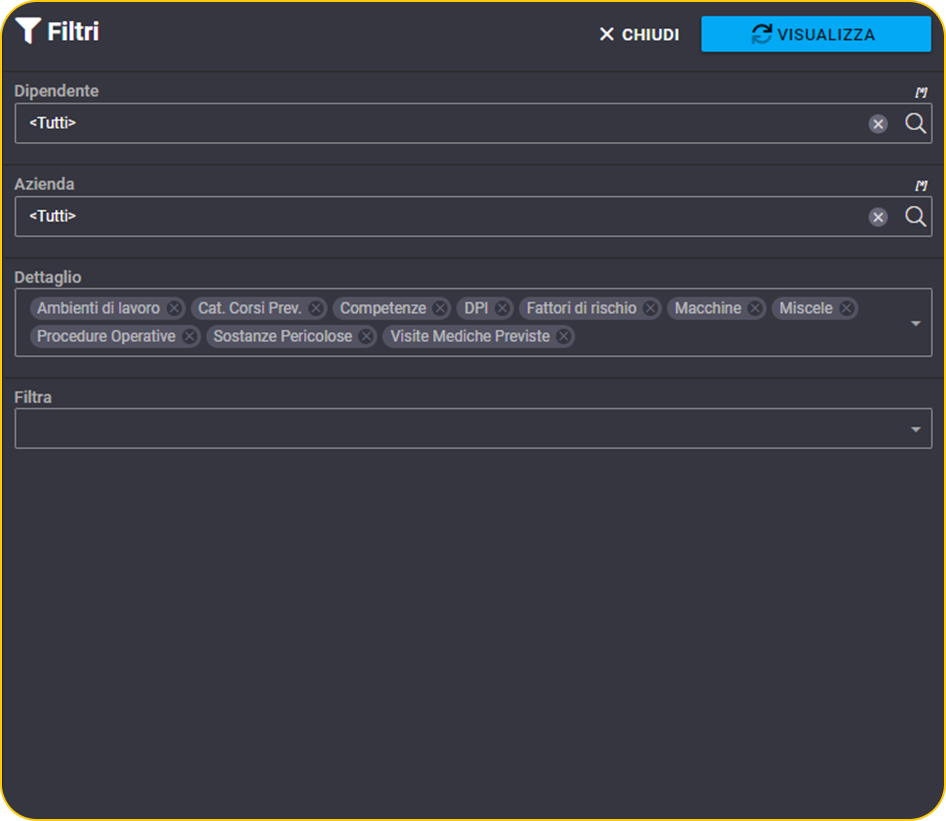Select the Ambienti di lavoro chip text
946x821 pixels.
pos(98,308)
